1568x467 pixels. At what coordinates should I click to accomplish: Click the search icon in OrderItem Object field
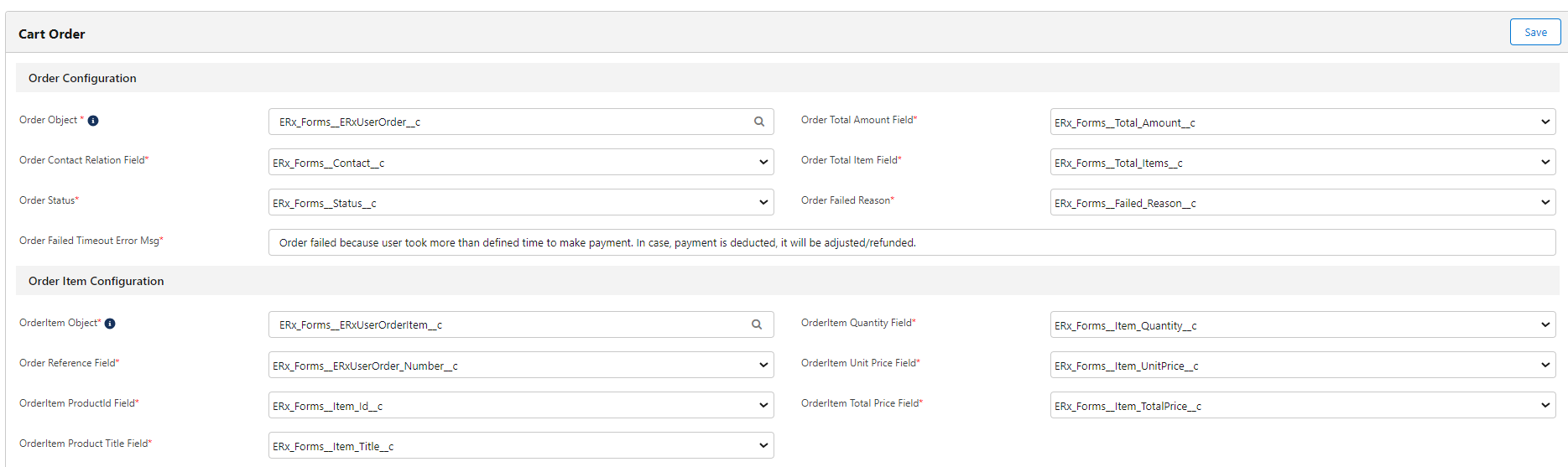(756, 324)
